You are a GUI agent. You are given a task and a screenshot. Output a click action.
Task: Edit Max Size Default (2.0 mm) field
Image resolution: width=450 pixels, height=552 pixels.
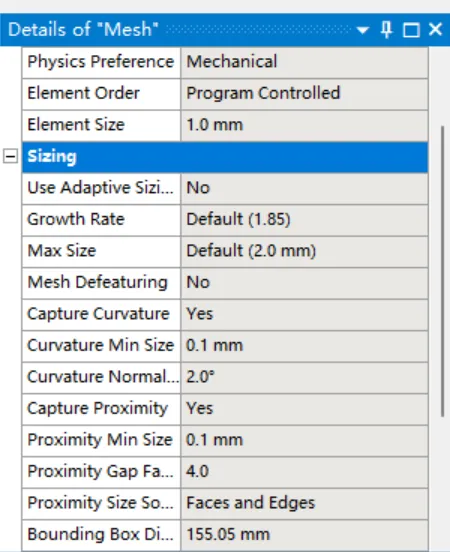(304, 251)
